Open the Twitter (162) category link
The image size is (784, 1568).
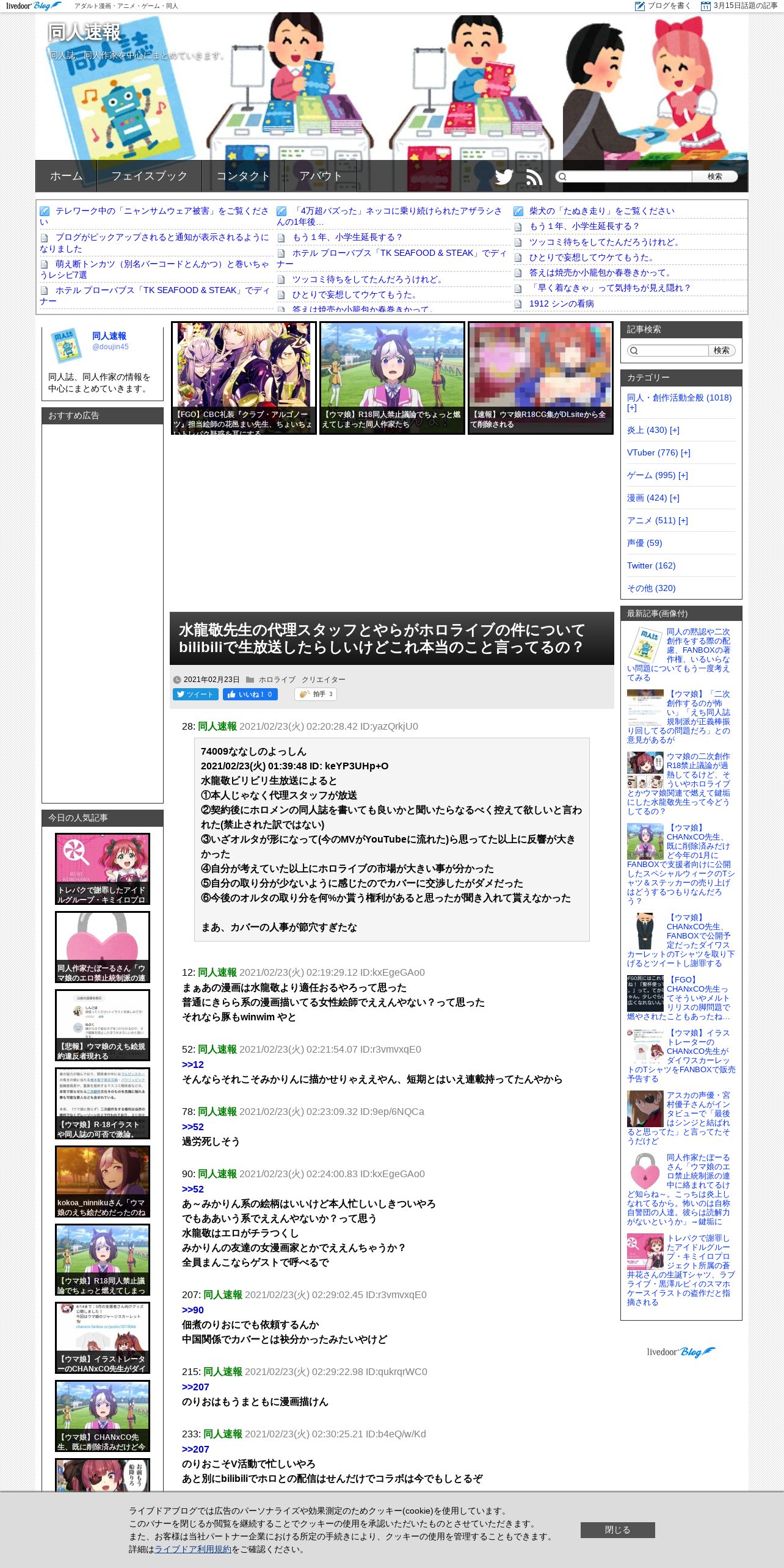pyautogui.click(x=651, y=565)
